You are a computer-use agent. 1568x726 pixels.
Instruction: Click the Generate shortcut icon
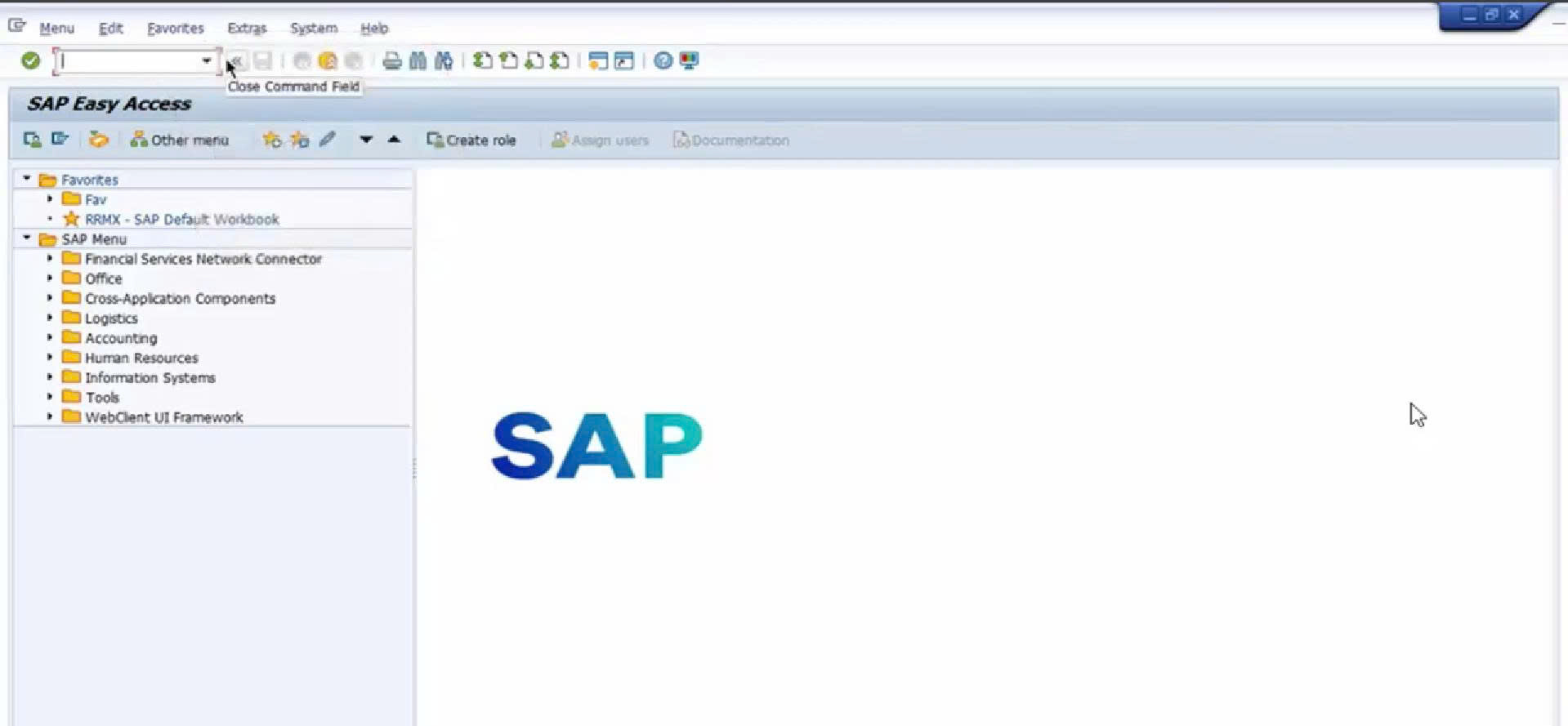pos(624,60)
